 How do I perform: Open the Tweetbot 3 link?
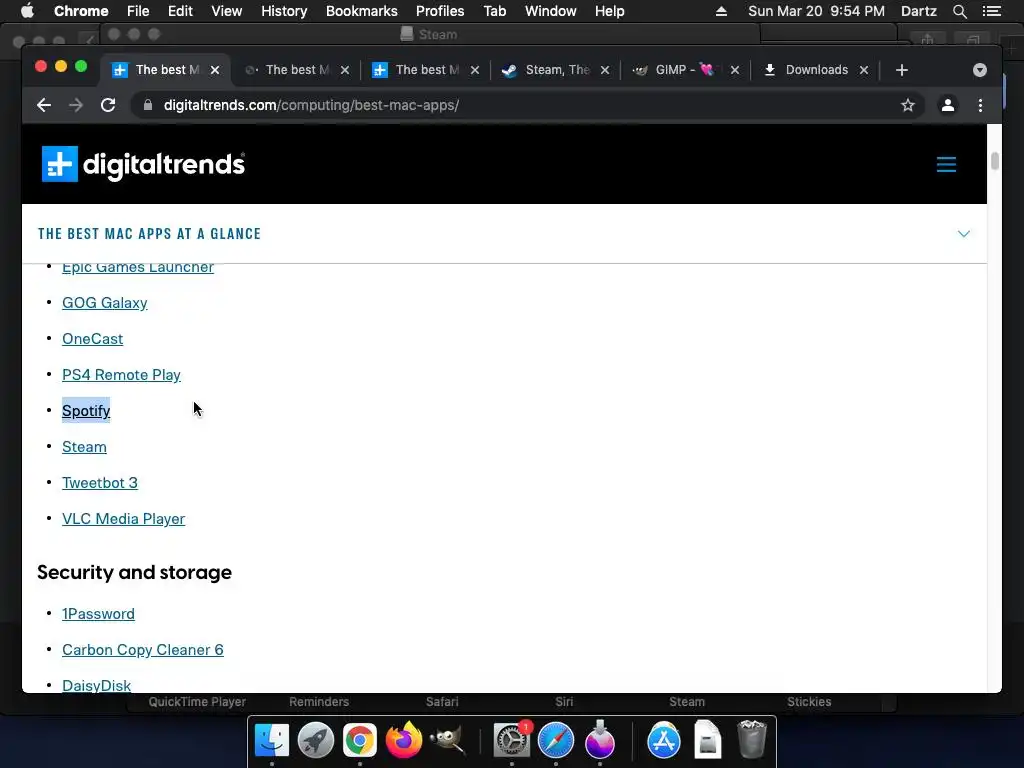tap(100, 483)
